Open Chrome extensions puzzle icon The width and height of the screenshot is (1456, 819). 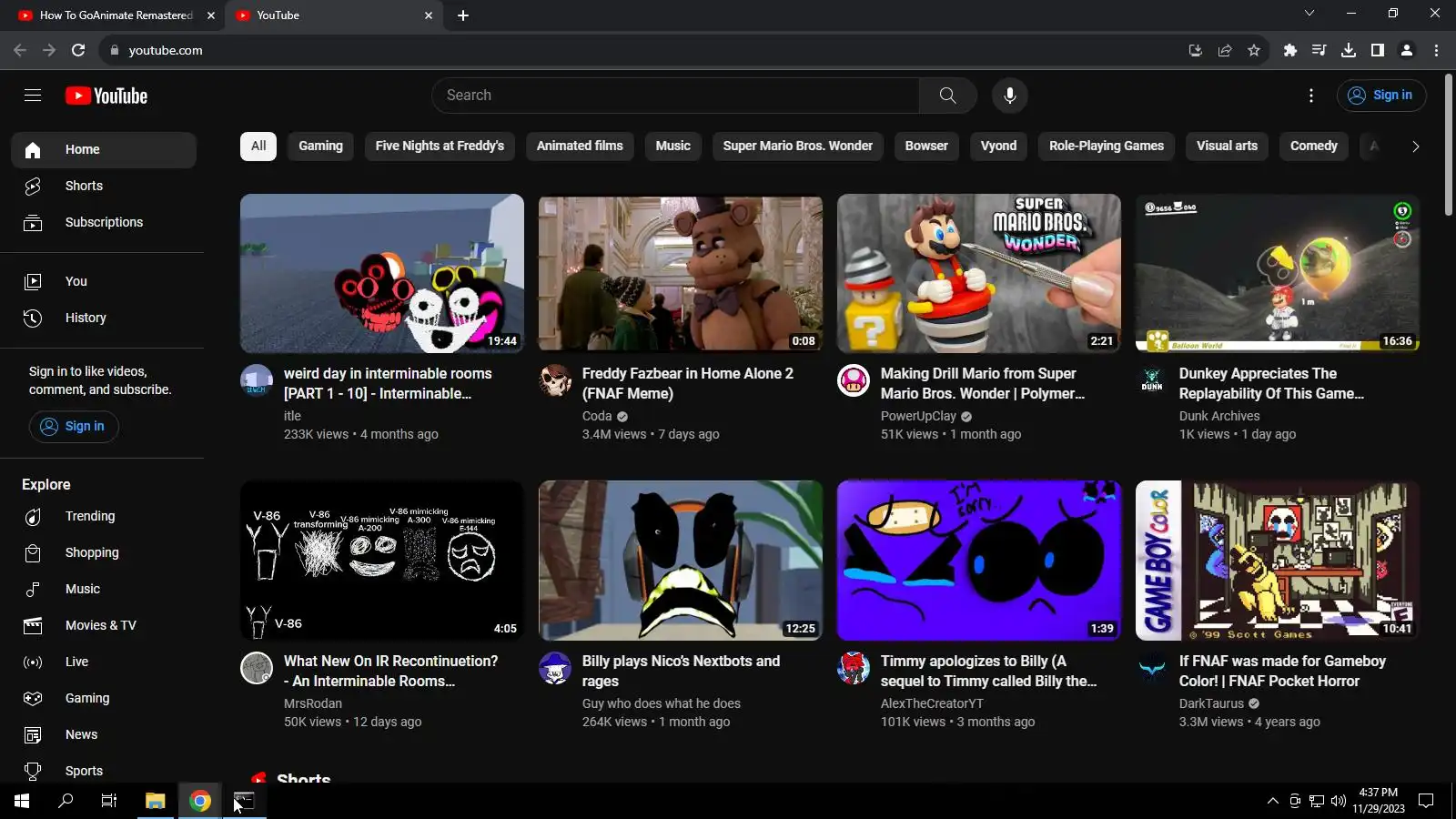[x=1290, y=50]
